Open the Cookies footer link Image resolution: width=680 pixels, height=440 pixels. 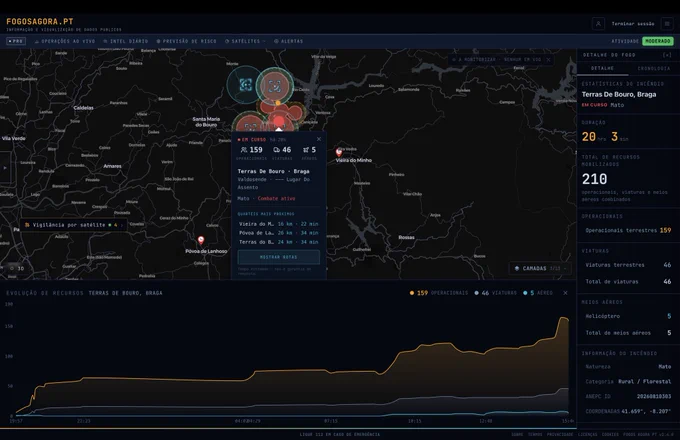pyautogui.click(x=610, y=434)
